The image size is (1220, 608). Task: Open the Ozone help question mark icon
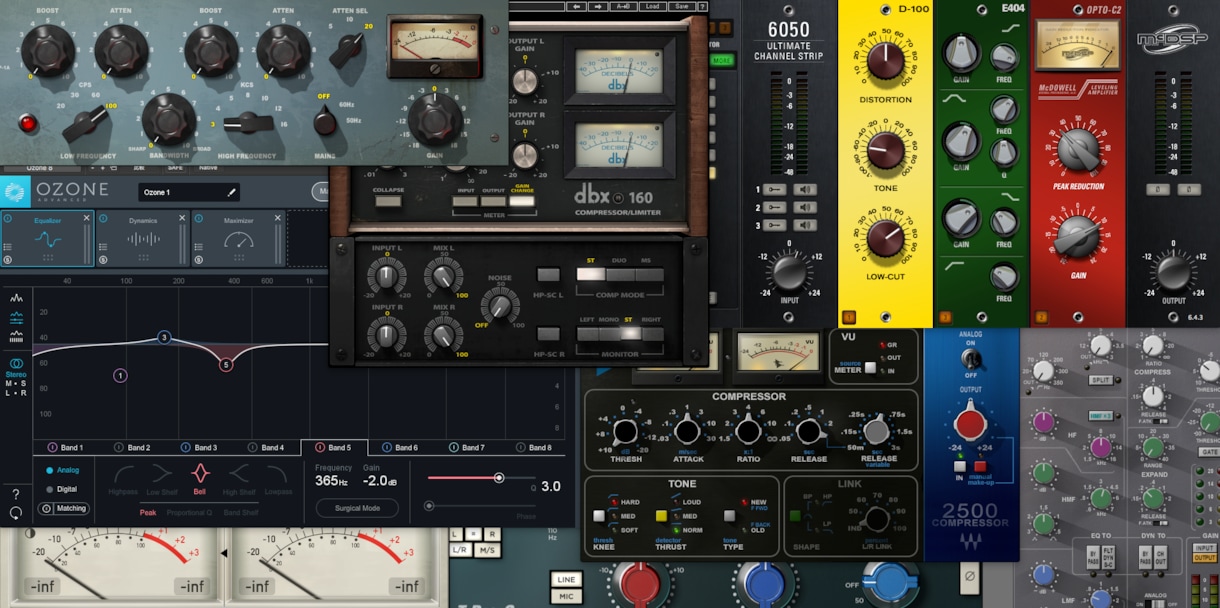click(16, 494)
